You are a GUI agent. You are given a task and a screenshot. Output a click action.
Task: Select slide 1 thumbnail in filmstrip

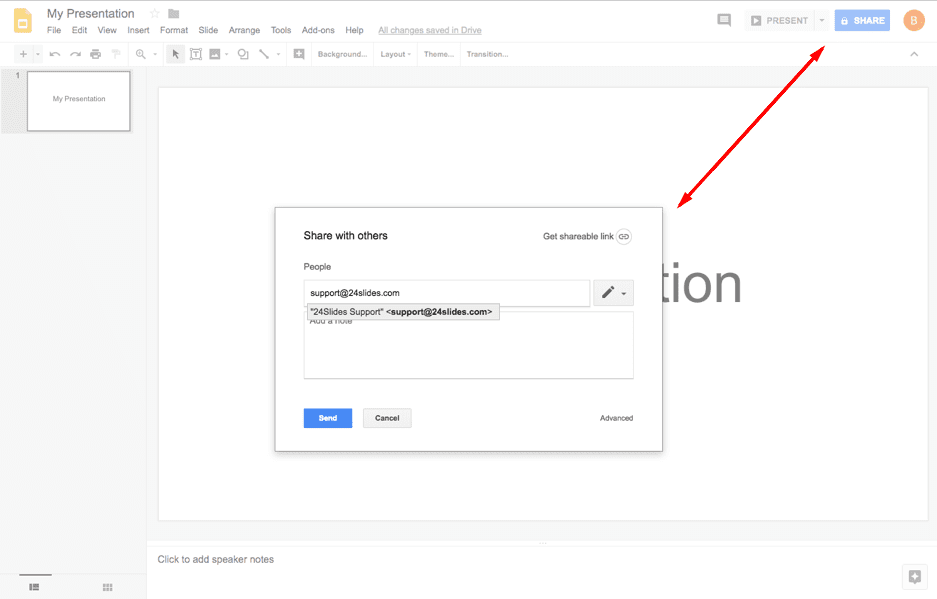pos(79,100)
